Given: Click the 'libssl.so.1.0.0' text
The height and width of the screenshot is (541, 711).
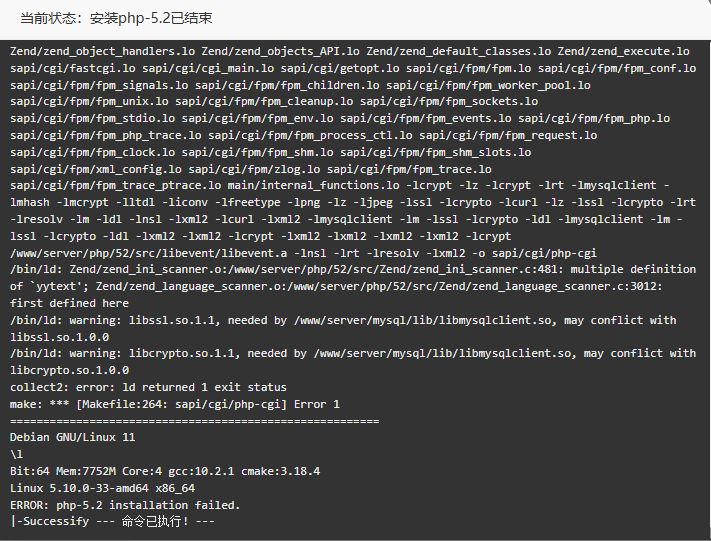Looking at the screenshot, I should tap(59, 337).
